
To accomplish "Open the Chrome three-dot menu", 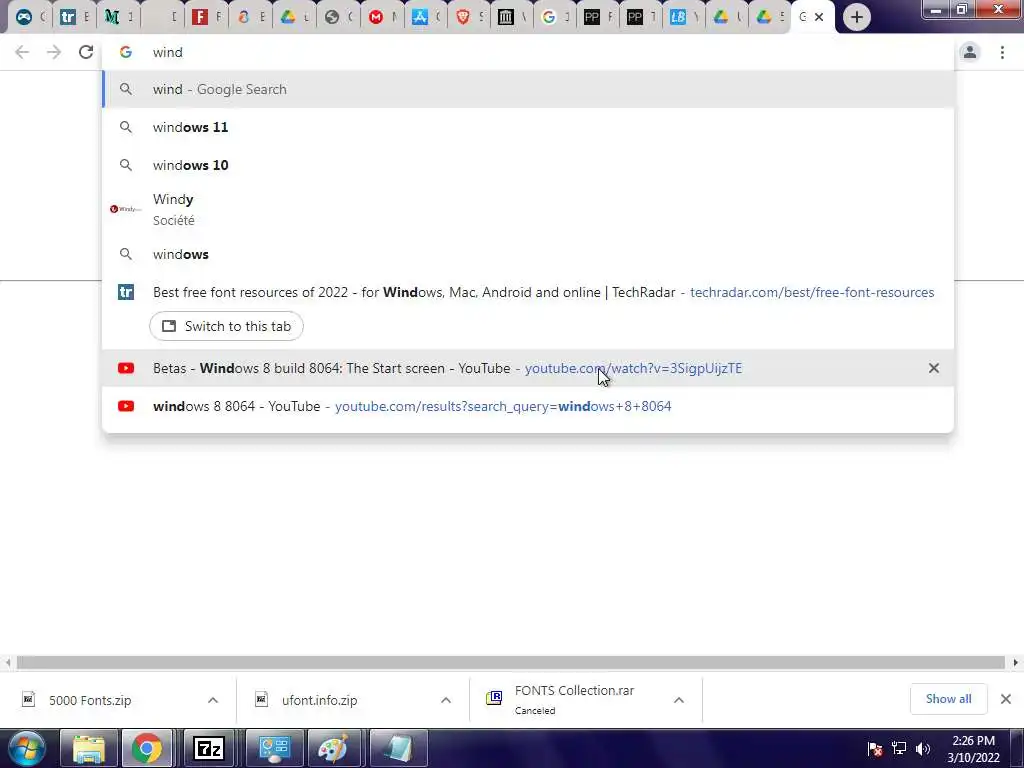I will click(1002, 52).
